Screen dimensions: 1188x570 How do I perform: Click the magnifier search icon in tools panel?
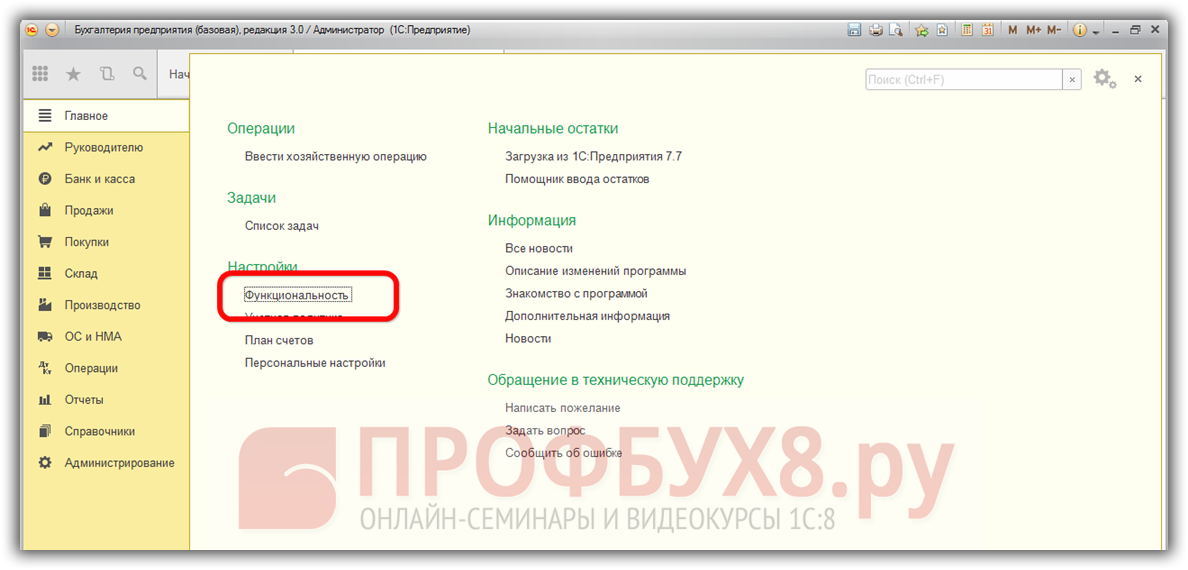click(139, 74)
